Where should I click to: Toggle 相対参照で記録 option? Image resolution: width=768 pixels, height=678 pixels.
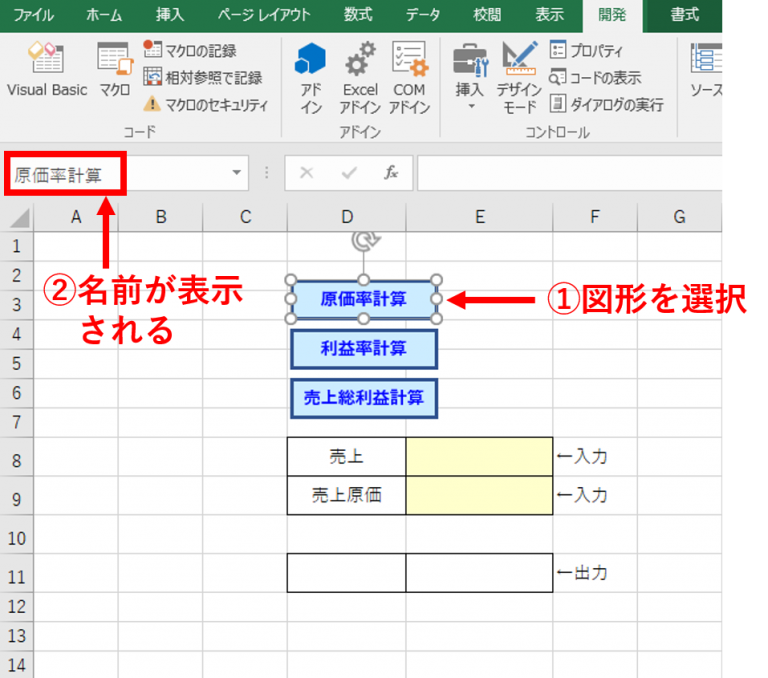coord(202,77)
